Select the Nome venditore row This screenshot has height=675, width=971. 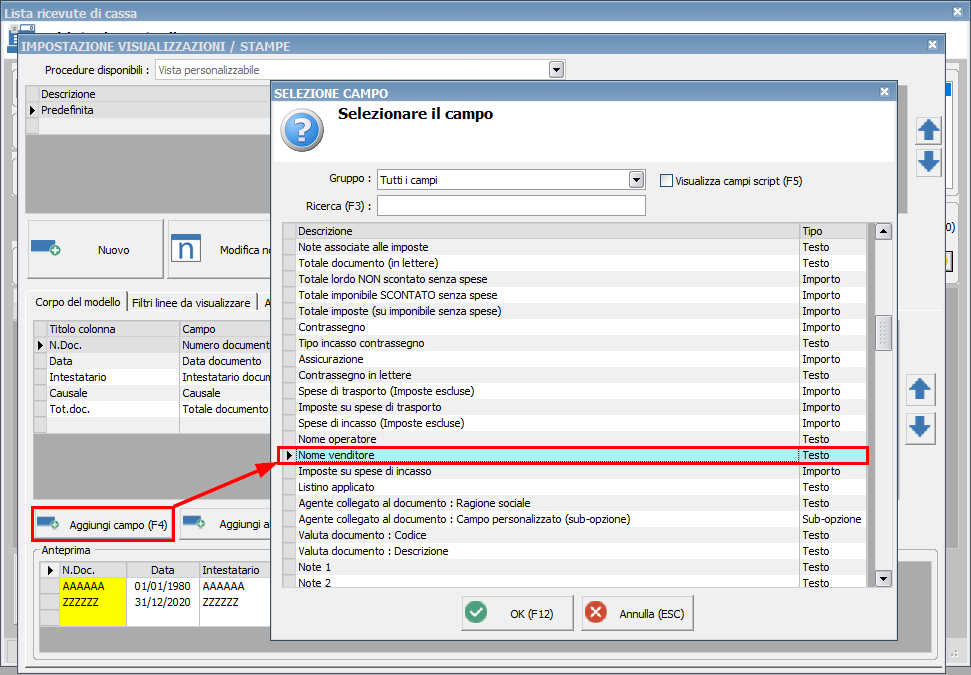[x=574, y=455]
